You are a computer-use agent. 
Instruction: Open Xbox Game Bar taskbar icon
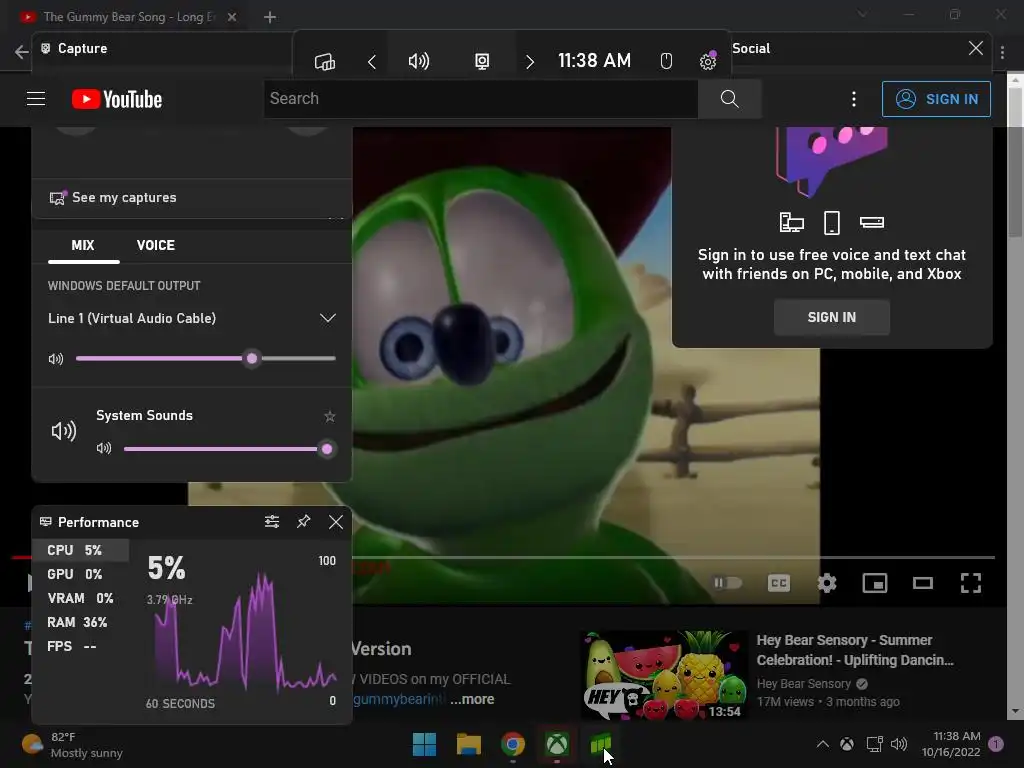click(x=556, y=744)
